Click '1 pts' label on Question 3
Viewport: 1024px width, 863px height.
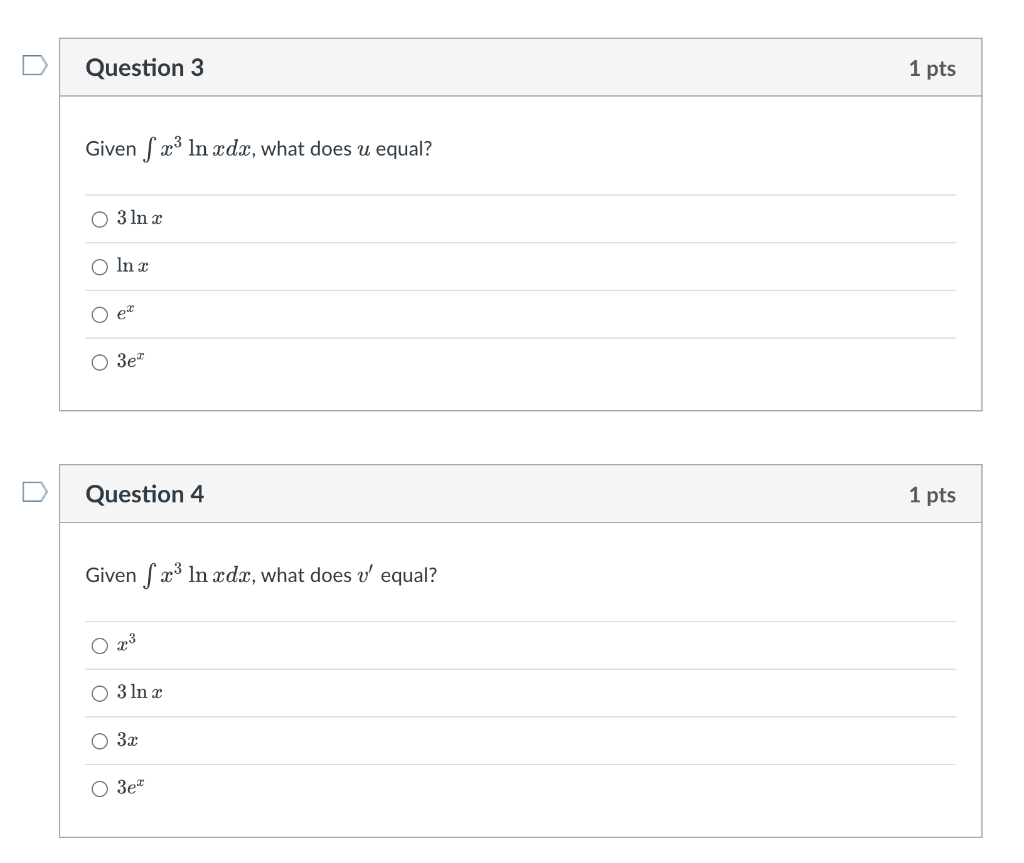tap(932, 69)
